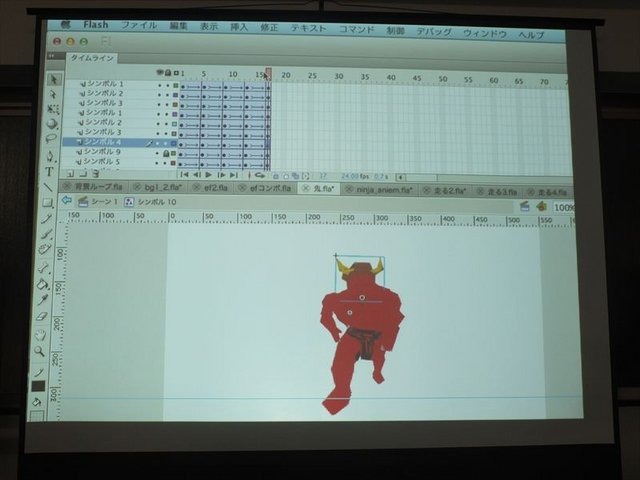
Task: Switch to the ninja_aniem.fla document tab
Action: click(x=380, y=190)
